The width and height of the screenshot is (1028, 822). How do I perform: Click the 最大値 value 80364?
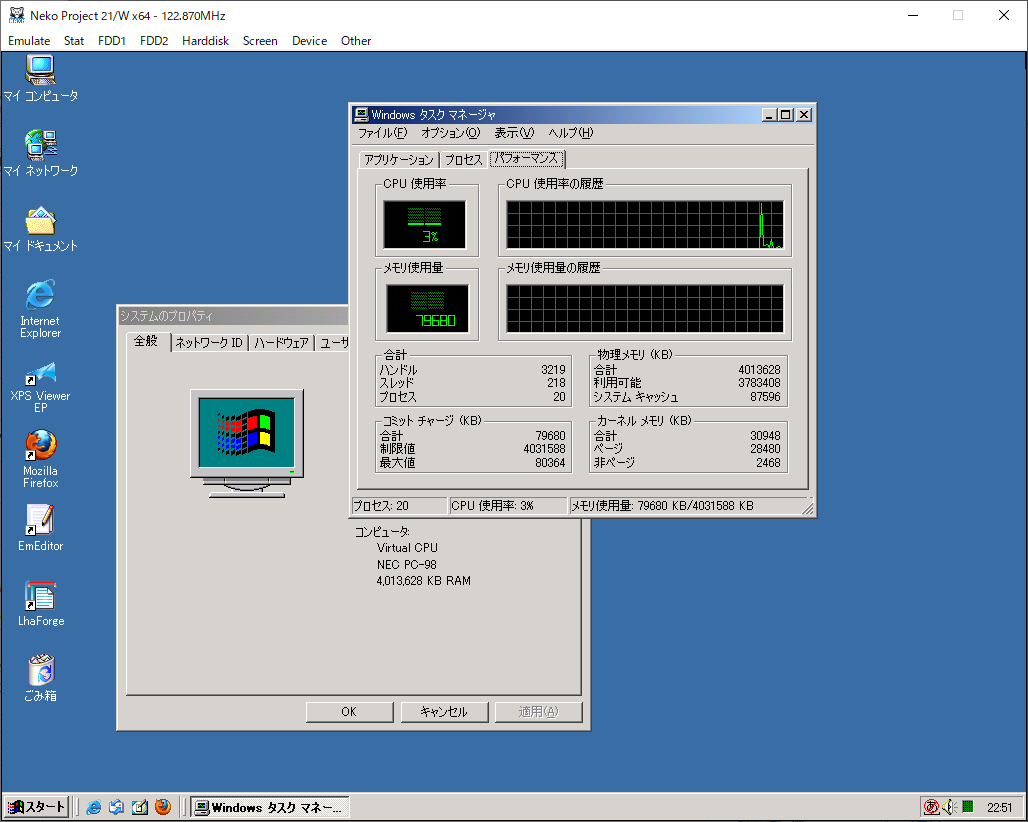550,463
